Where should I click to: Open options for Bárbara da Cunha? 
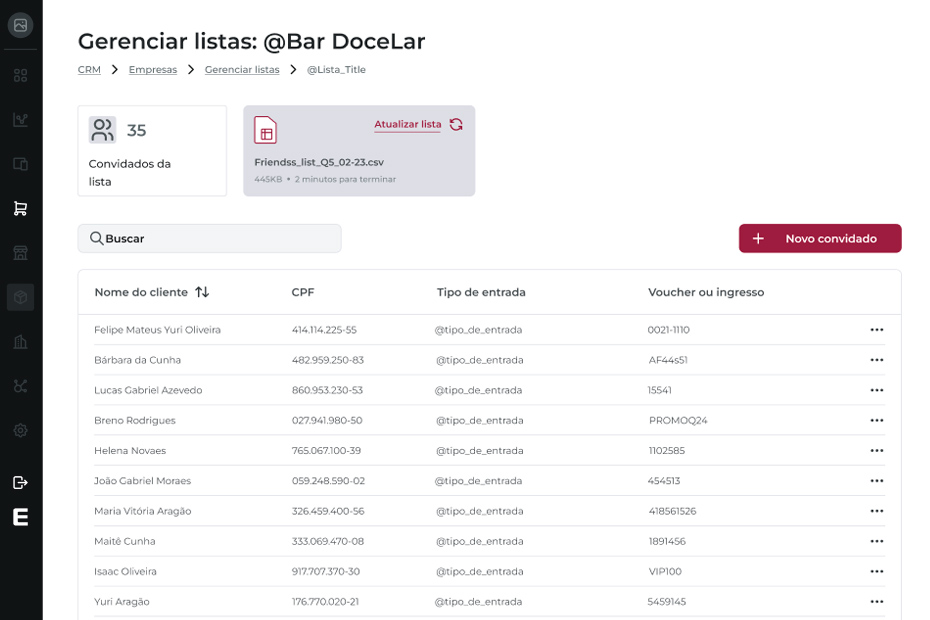pyautogui.click(x=877, y=360)
